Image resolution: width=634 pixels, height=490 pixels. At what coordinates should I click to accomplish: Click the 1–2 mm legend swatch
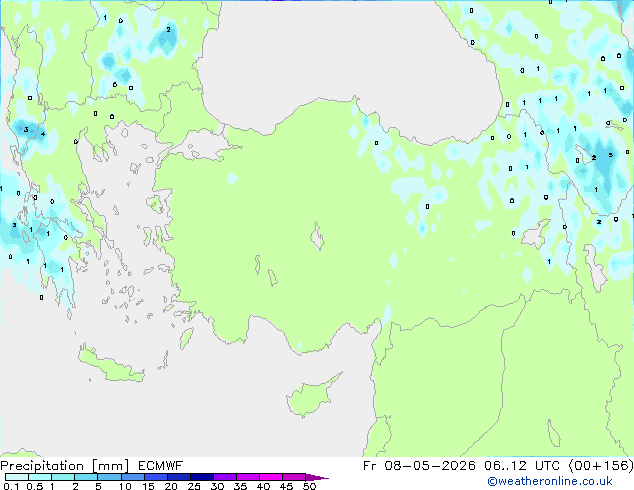pyautogui.click(x=63, y=477)
